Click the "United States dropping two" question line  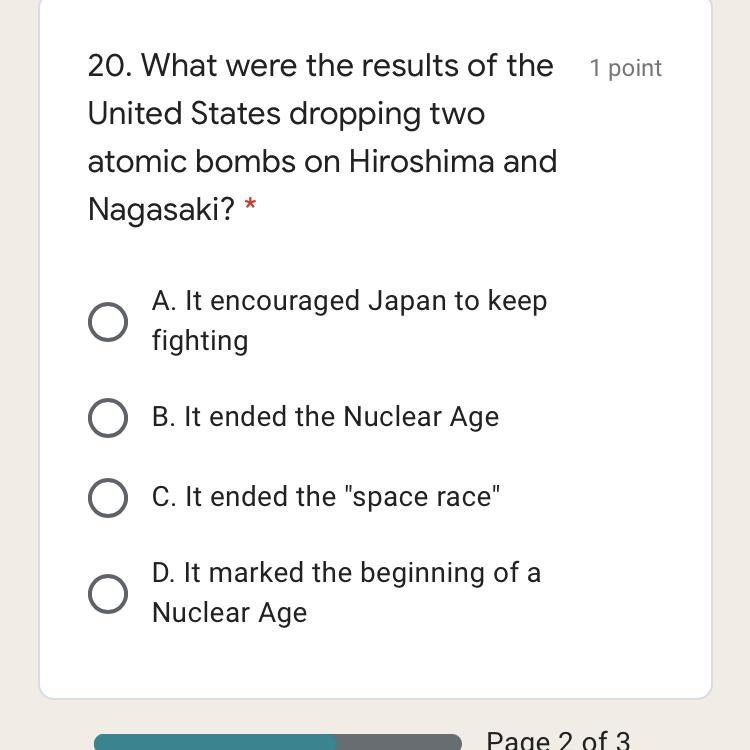286,113
